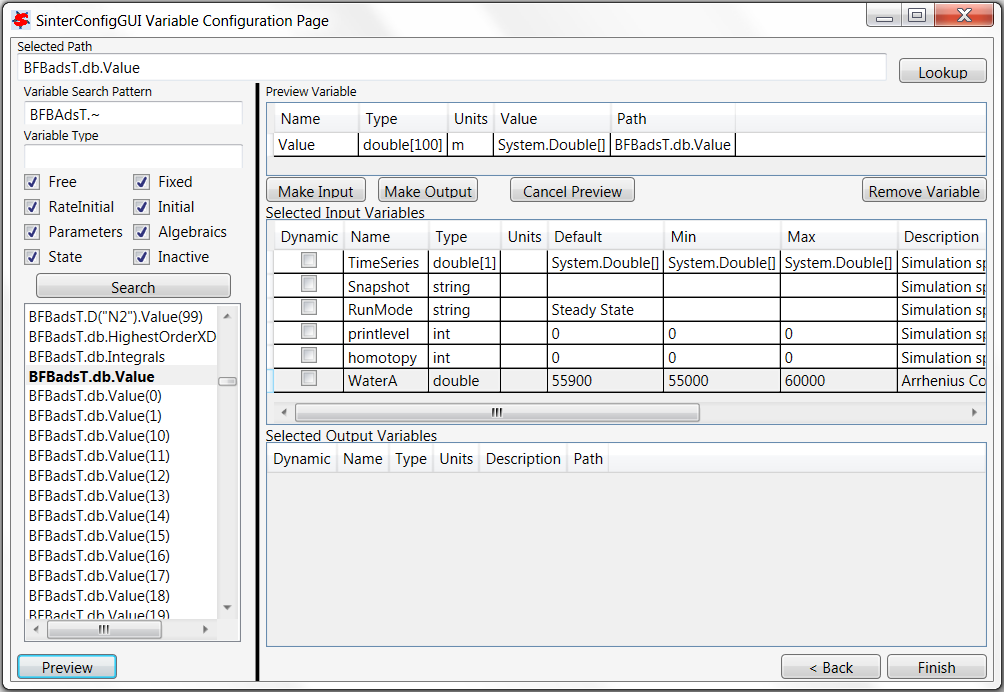Image resolution: width=1004 pixels, height=692 pixels.
Task: Toggle the RateInitial checkbox
Action: (34, 207)
